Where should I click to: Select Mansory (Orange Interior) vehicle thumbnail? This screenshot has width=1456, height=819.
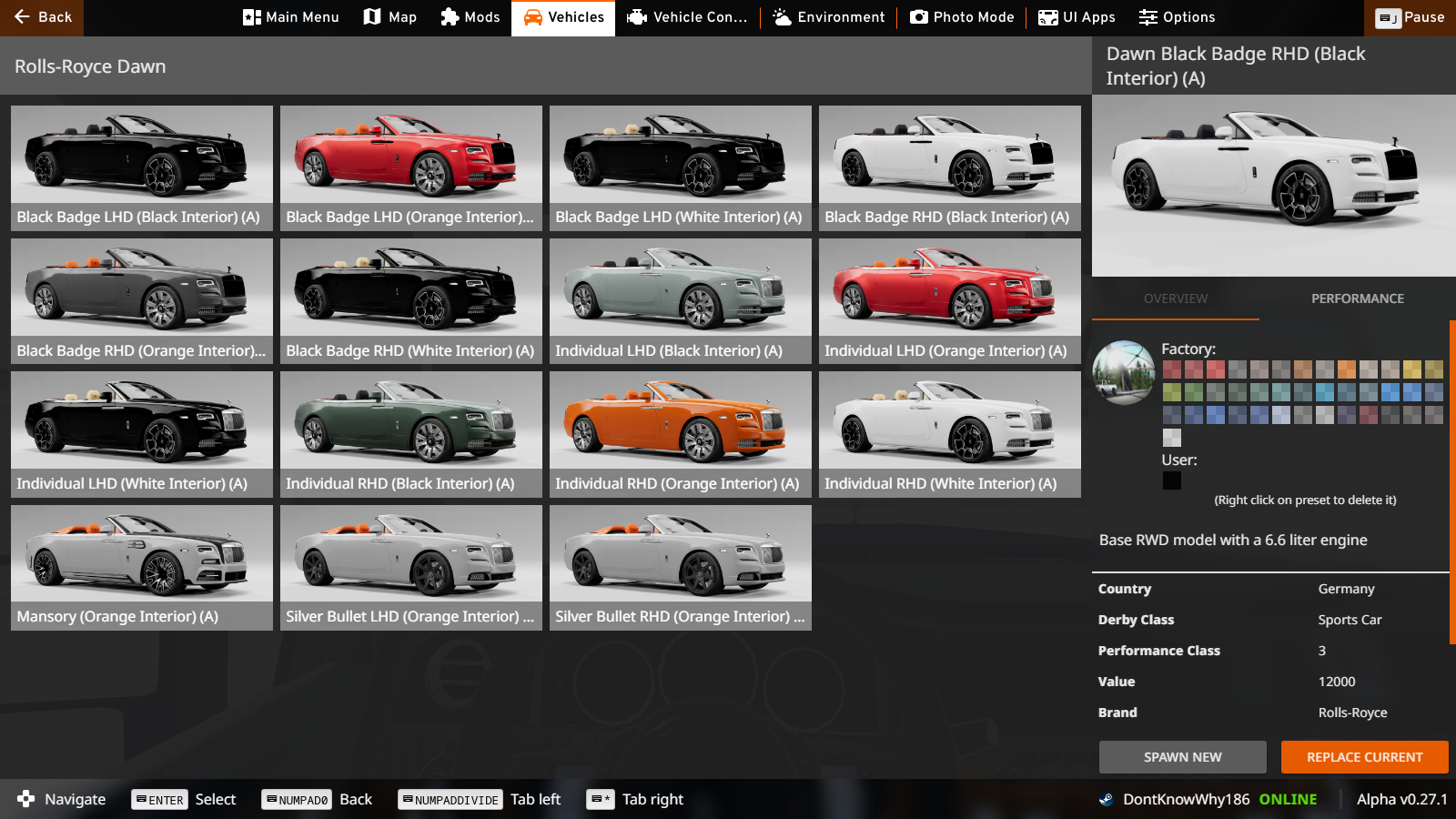tap(142, 567)
